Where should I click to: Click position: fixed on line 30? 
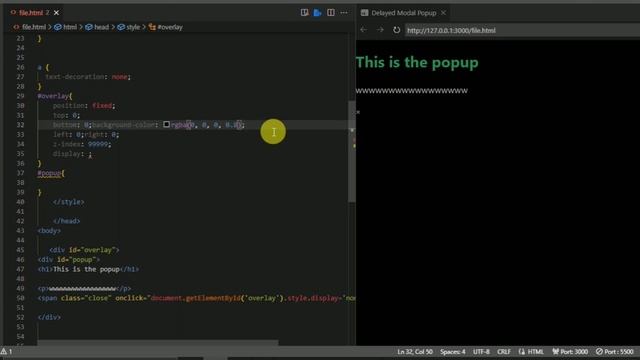[84, 106]
